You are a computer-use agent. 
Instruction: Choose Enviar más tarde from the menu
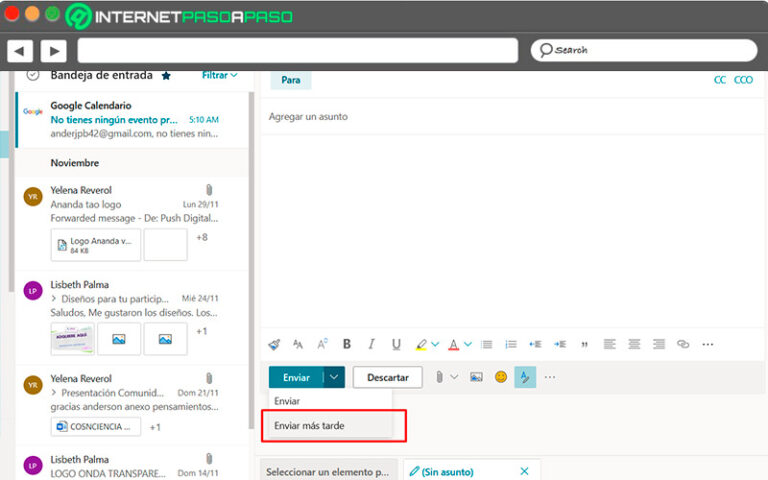coord(309,425)
